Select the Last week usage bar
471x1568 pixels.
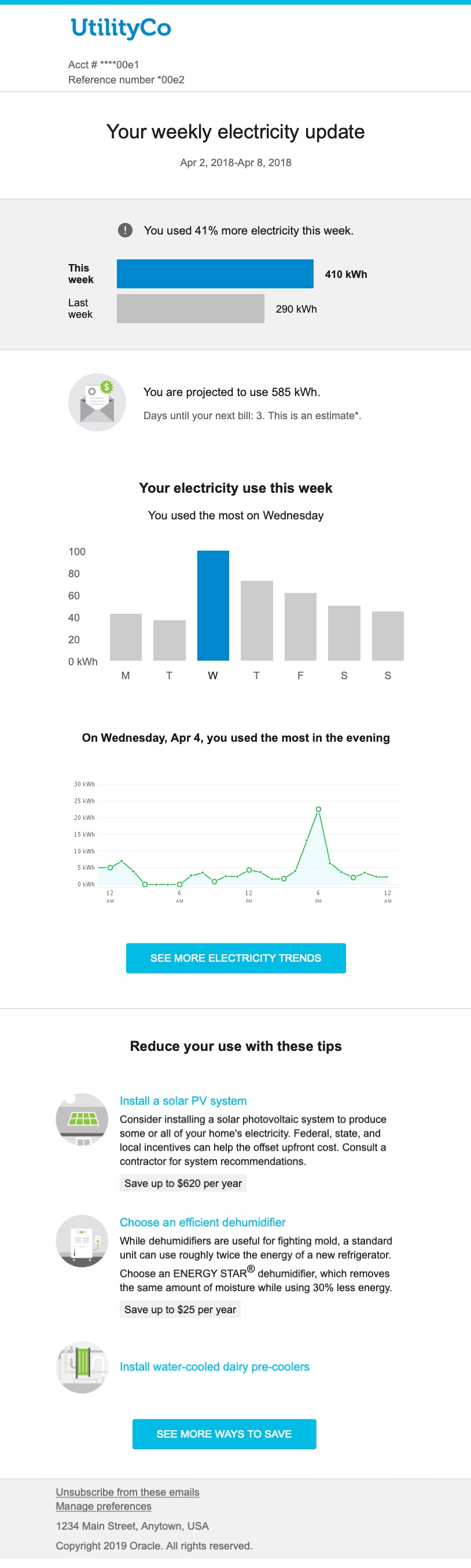[190, 309]
